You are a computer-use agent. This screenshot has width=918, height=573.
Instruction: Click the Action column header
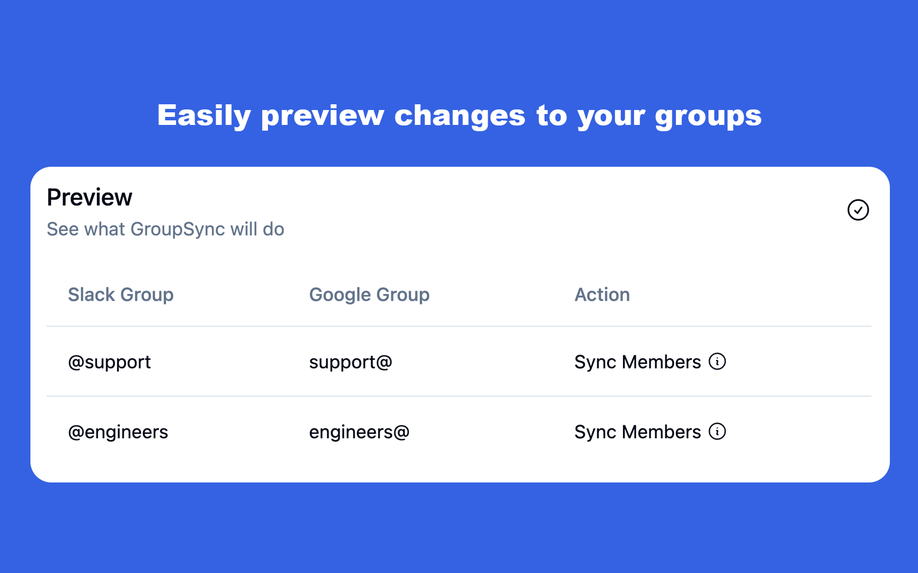coord(602,294)
